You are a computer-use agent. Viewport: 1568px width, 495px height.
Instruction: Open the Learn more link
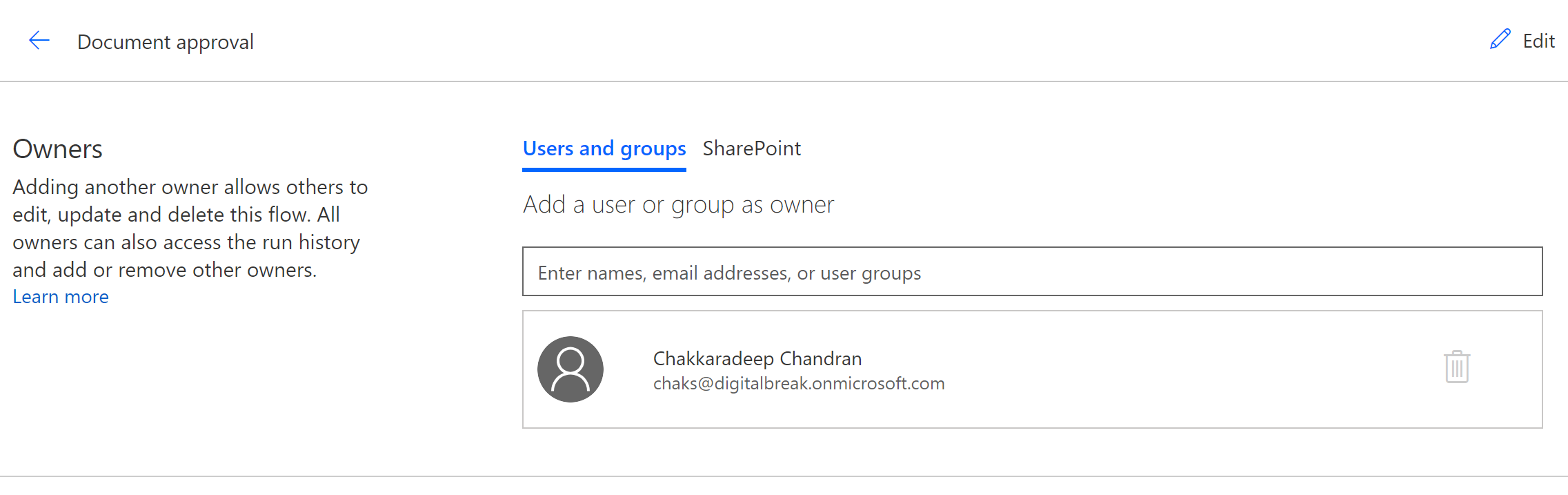tap(61, 297)
